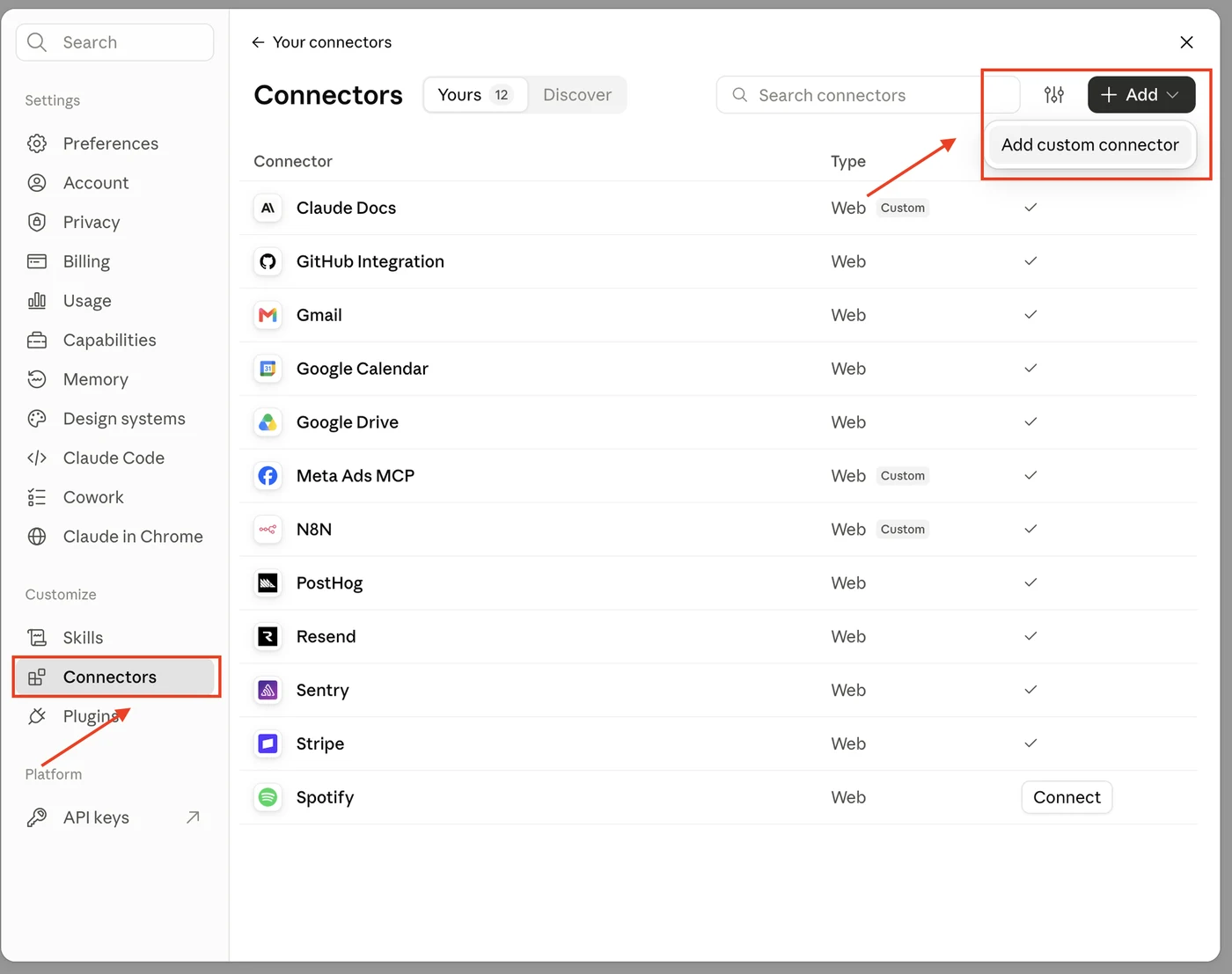This screenshot has height=974, width=1232.
Task: Click the Privacy shield icon
Action: [x=37, y=222]
